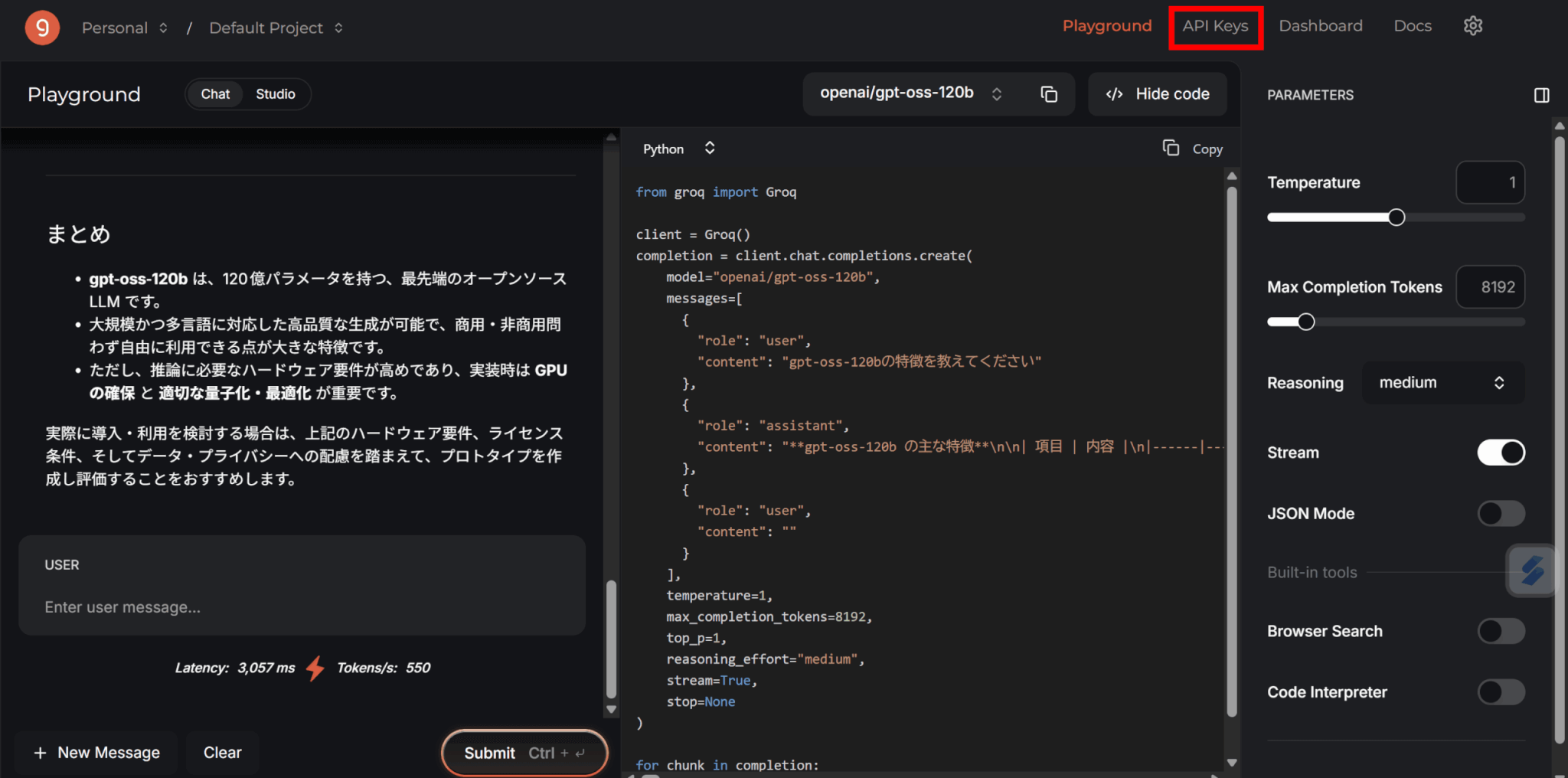Open the Personal organization switcher
Screen dimensions: 1568x778
point(125,28)
